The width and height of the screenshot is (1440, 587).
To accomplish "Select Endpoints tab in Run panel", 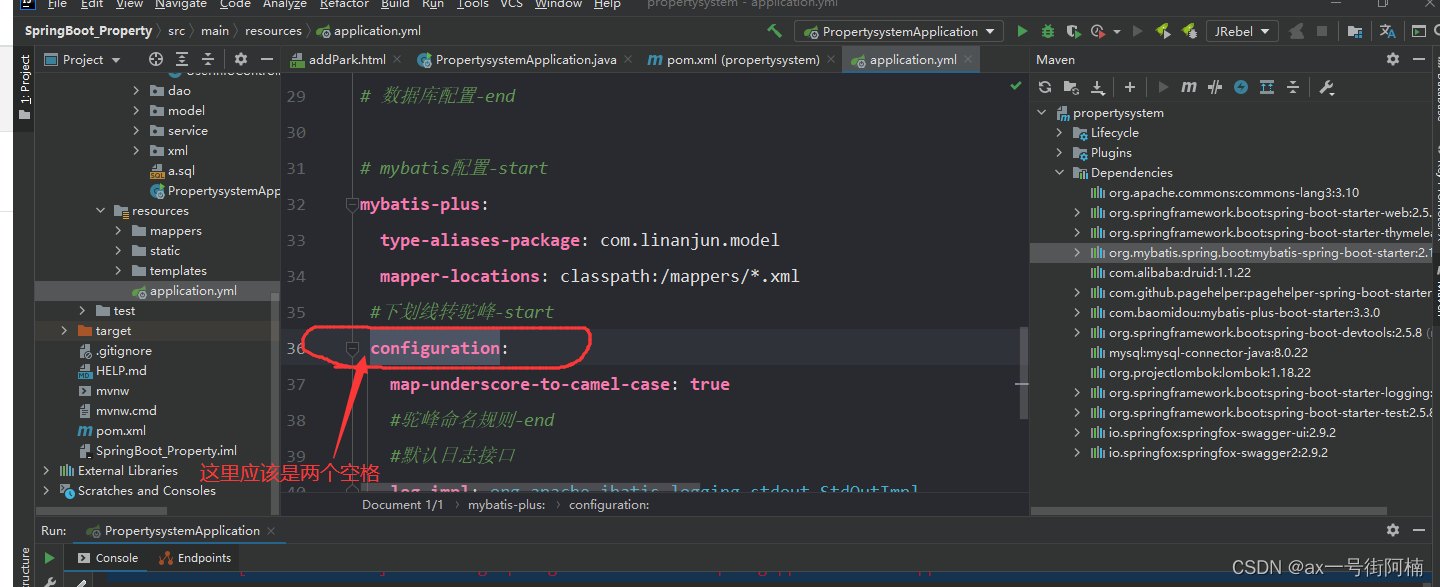I will (194, 558).
